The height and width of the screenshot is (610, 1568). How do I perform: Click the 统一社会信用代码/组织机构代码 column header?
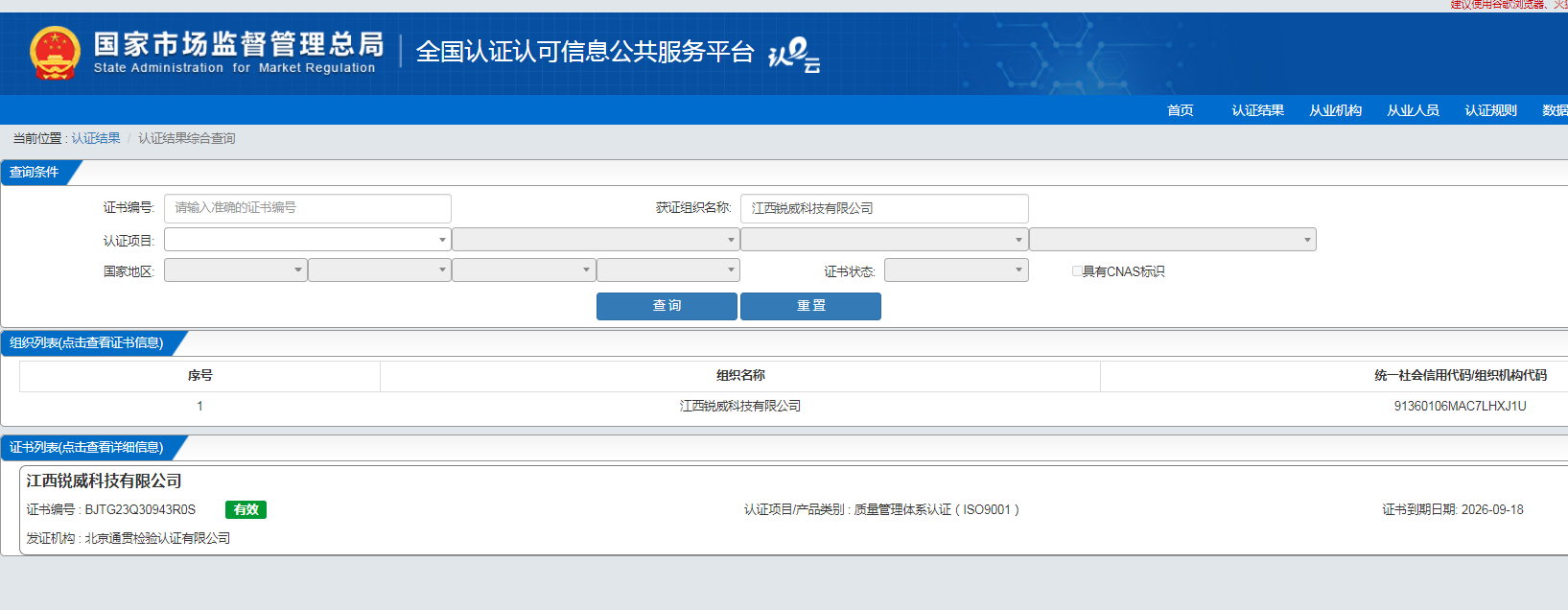point(1460,375)
